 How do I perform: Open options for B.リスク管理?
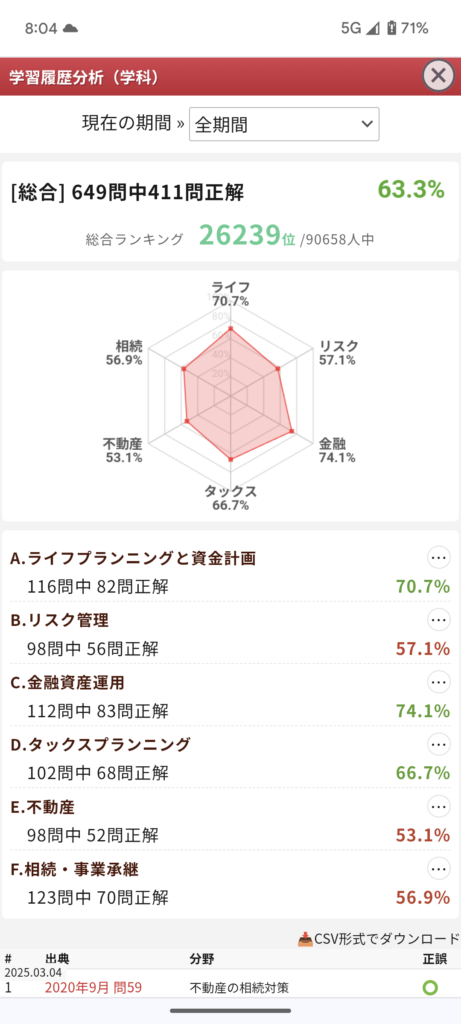(439, 619)
